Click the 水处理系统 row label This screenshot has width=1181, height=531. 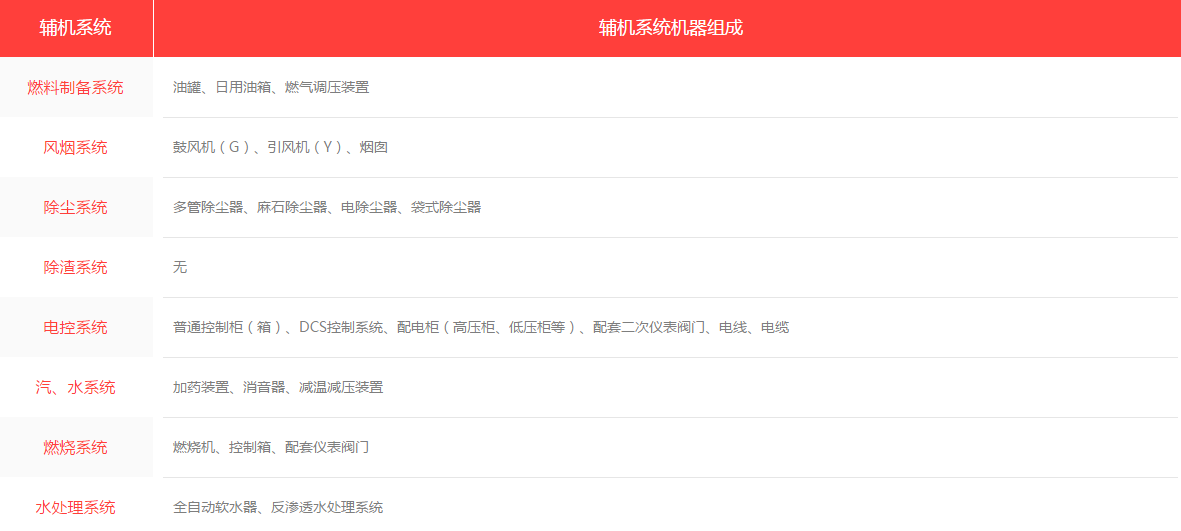coord(76,507)
